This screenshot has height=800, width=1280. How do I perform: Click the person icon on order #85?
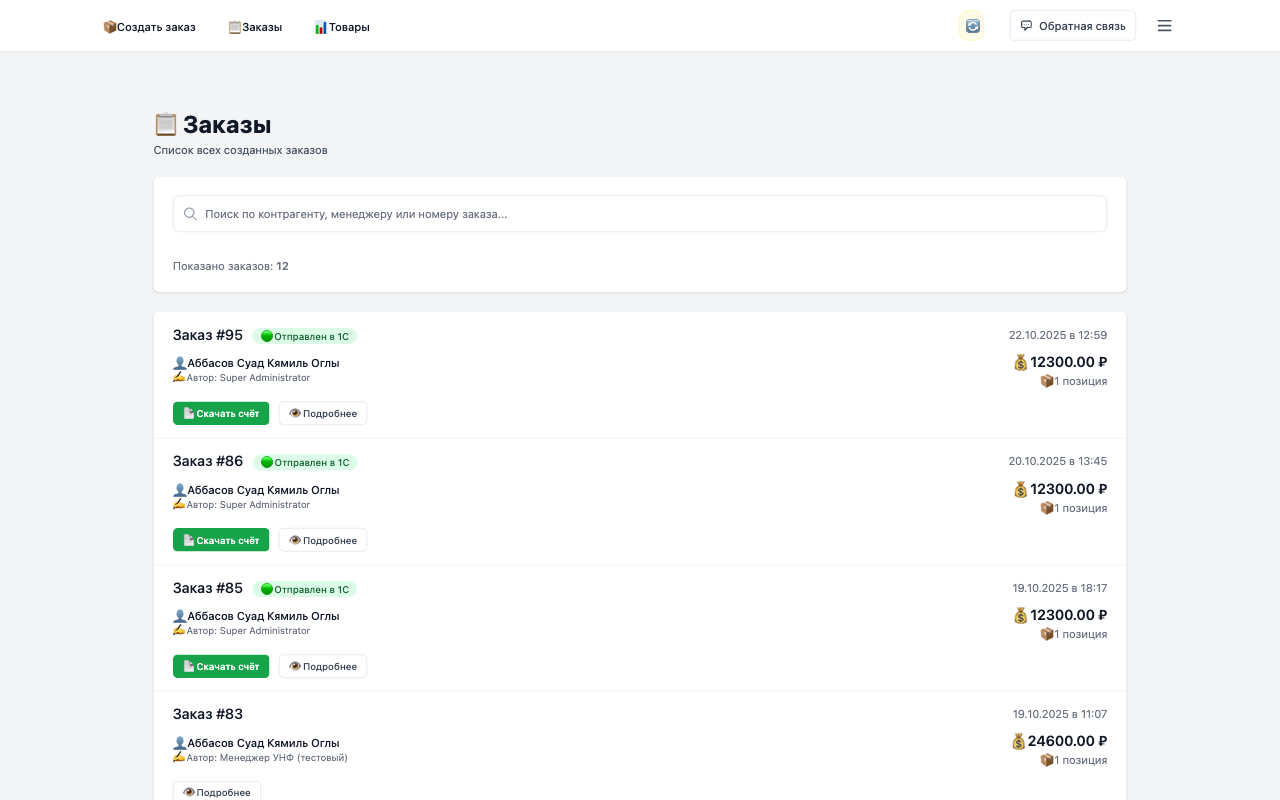[180, 616]
